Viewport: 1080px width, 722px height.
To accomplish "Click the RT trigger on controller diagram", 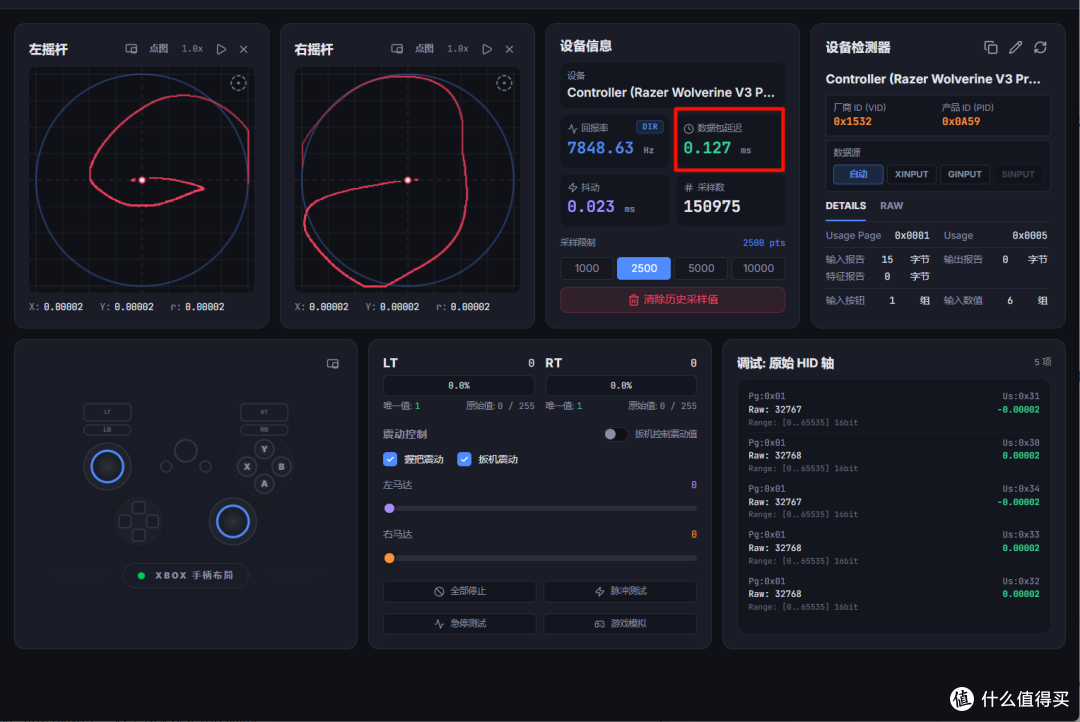I will click(264, 412).
